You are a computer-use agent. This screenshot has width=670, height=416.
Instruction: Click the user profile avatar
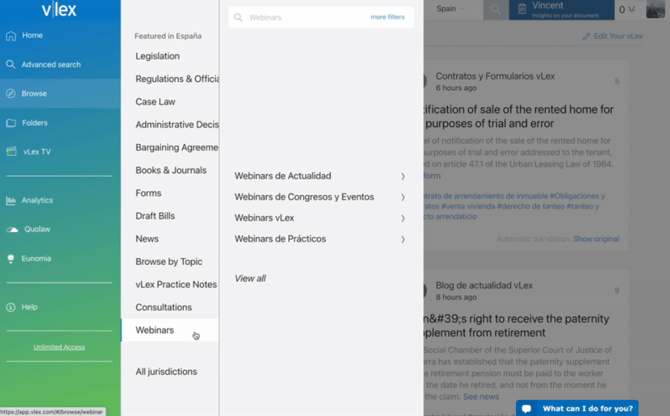(655, 9)
